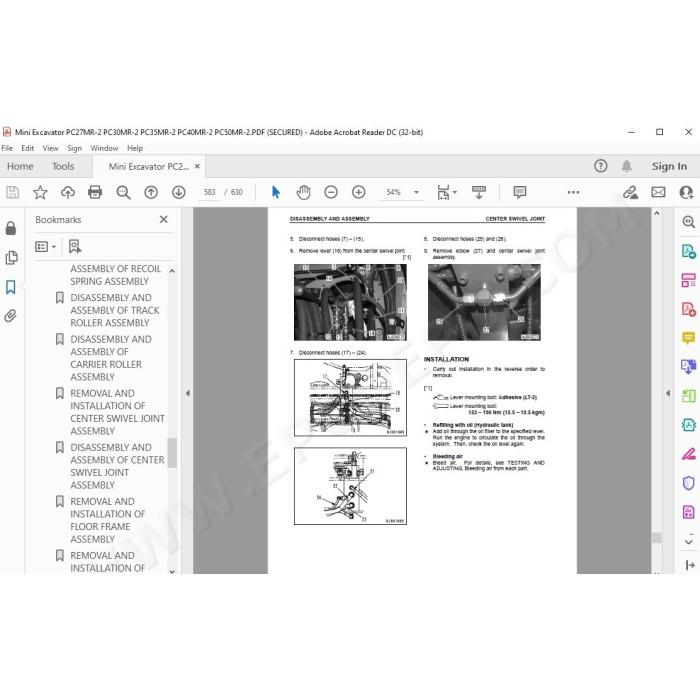The width and height of the screenshot is (700, 700).
Task: Open the Find text search tool
Action: pos(123,192)
